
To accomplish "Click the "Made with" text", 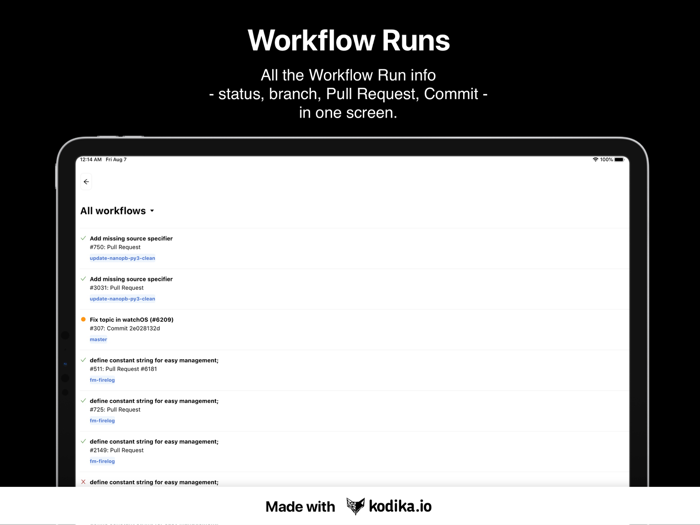I will (x=300, y=507).
